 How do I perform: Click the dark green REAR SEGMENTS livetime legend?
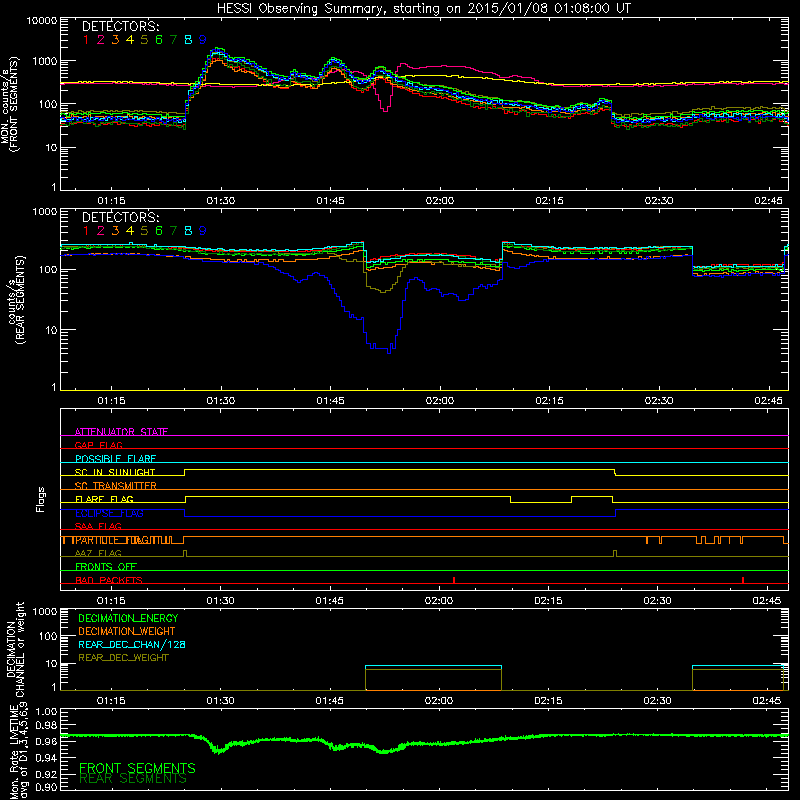pos(133,779)
